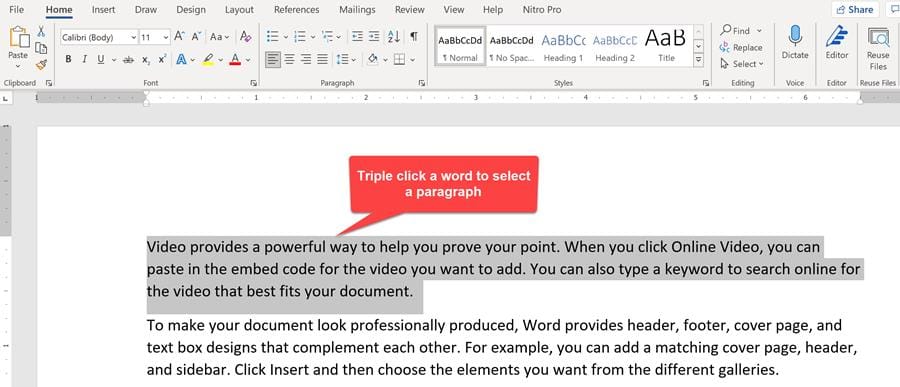Open underline style dropdown arrow
This screenshot has width=900, height=387.
114,60
